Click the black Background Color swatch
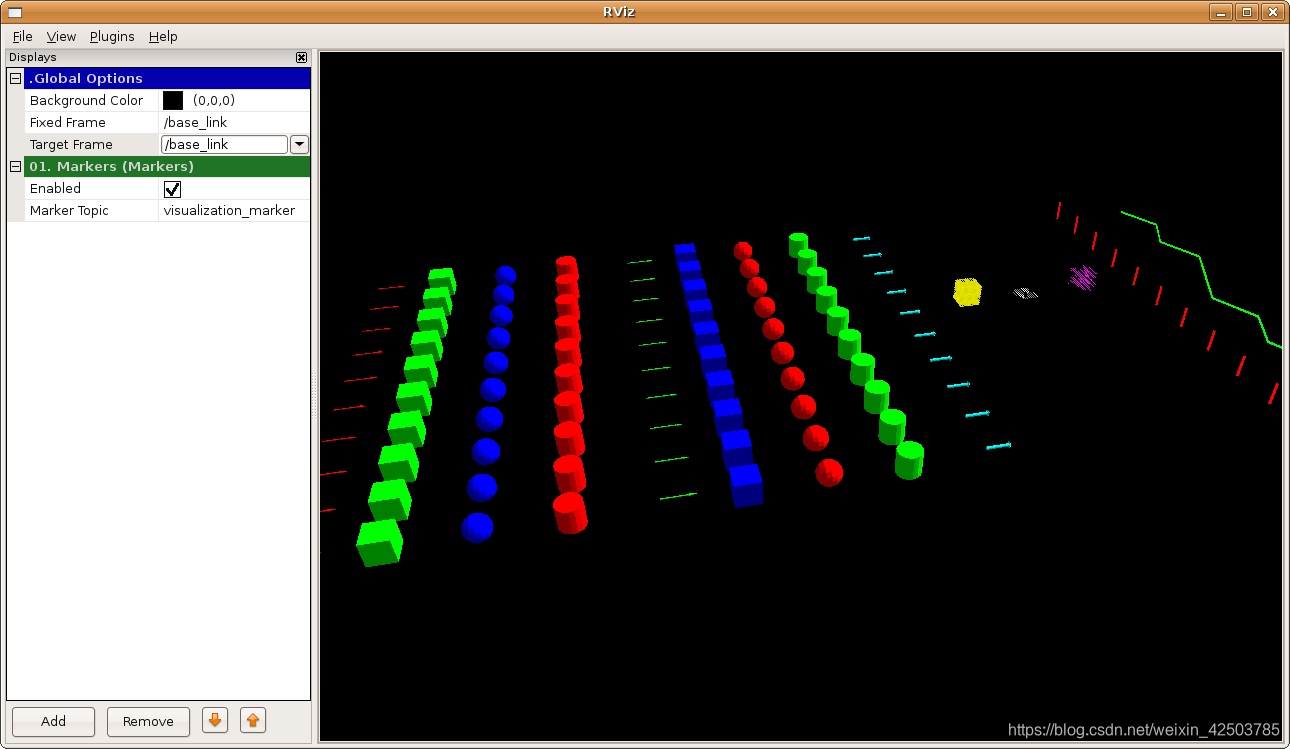The height and width of the screenshot is (749, 1290). coord(173,100)
